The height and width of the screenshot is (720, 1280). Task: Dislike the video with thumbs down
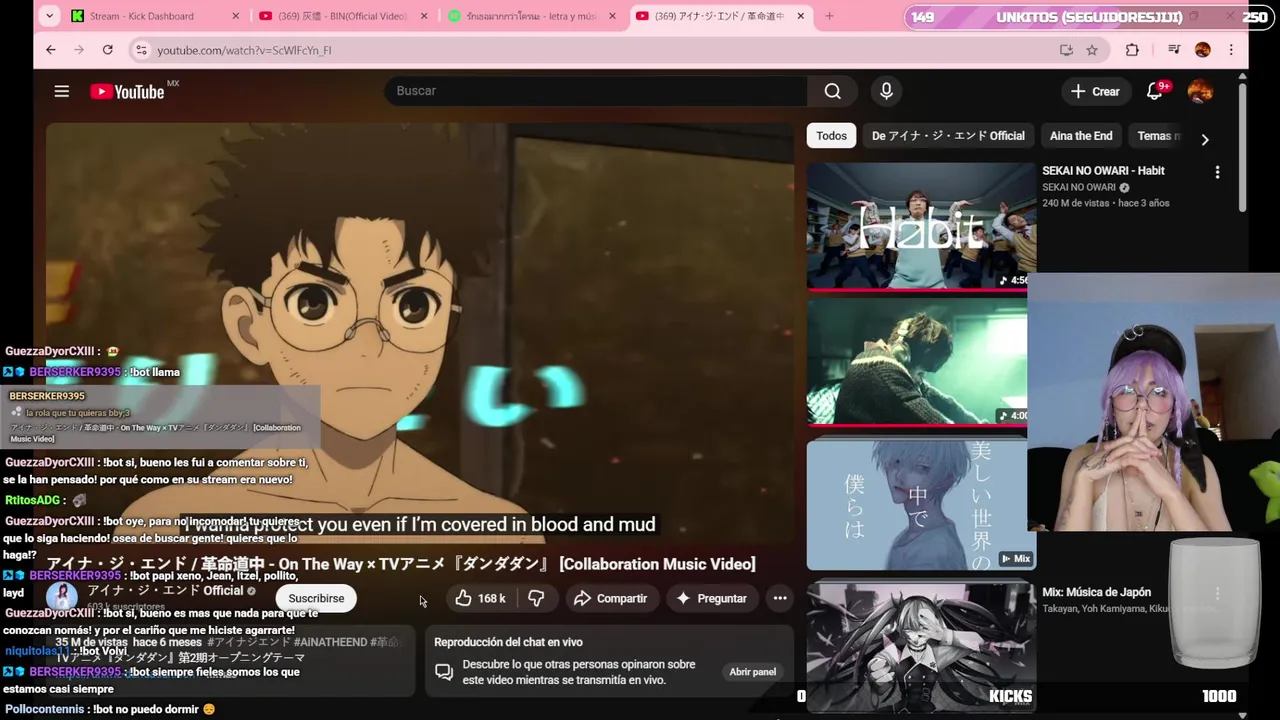[537, 598]
